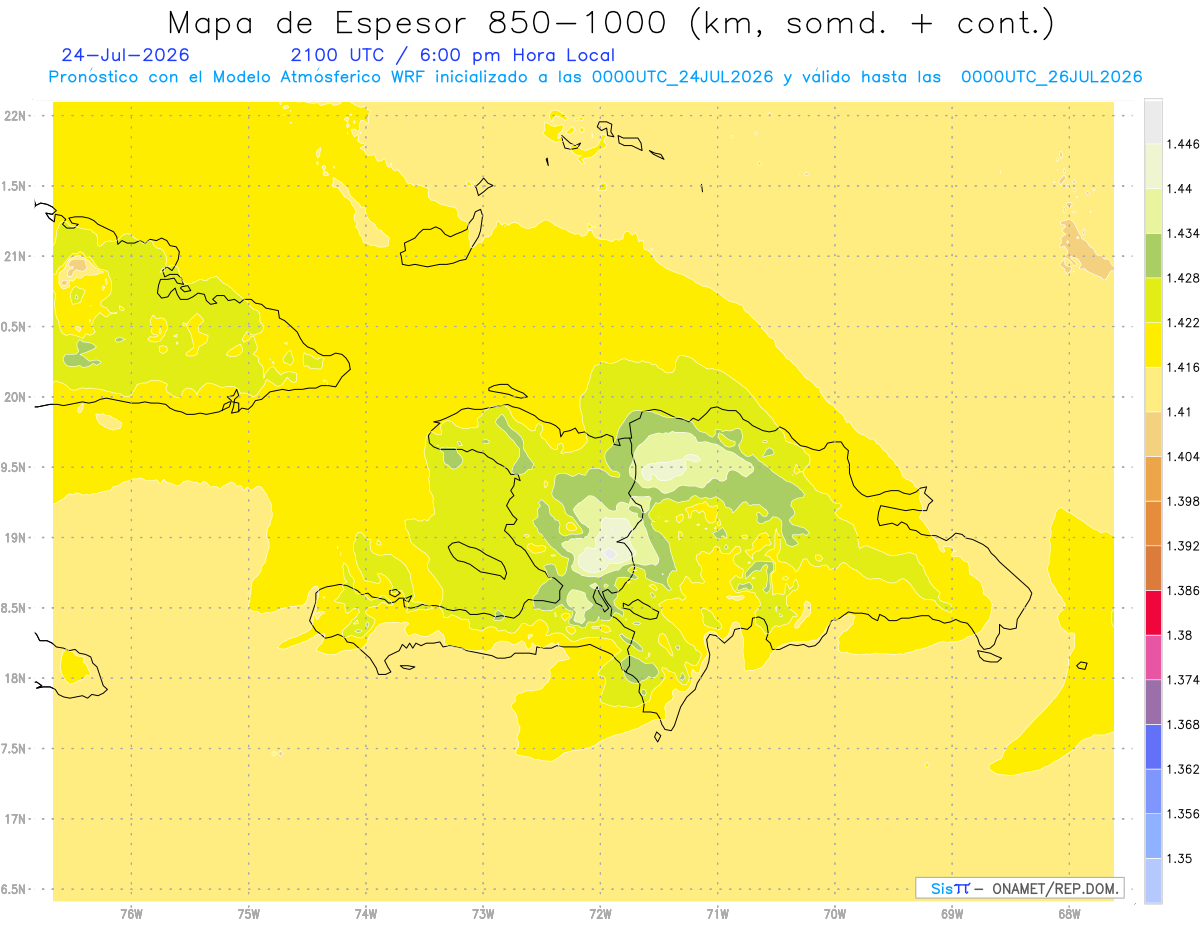
Task: Click the green legend swatch between 1.428 and 1.434
Action: coord(1153,255)
